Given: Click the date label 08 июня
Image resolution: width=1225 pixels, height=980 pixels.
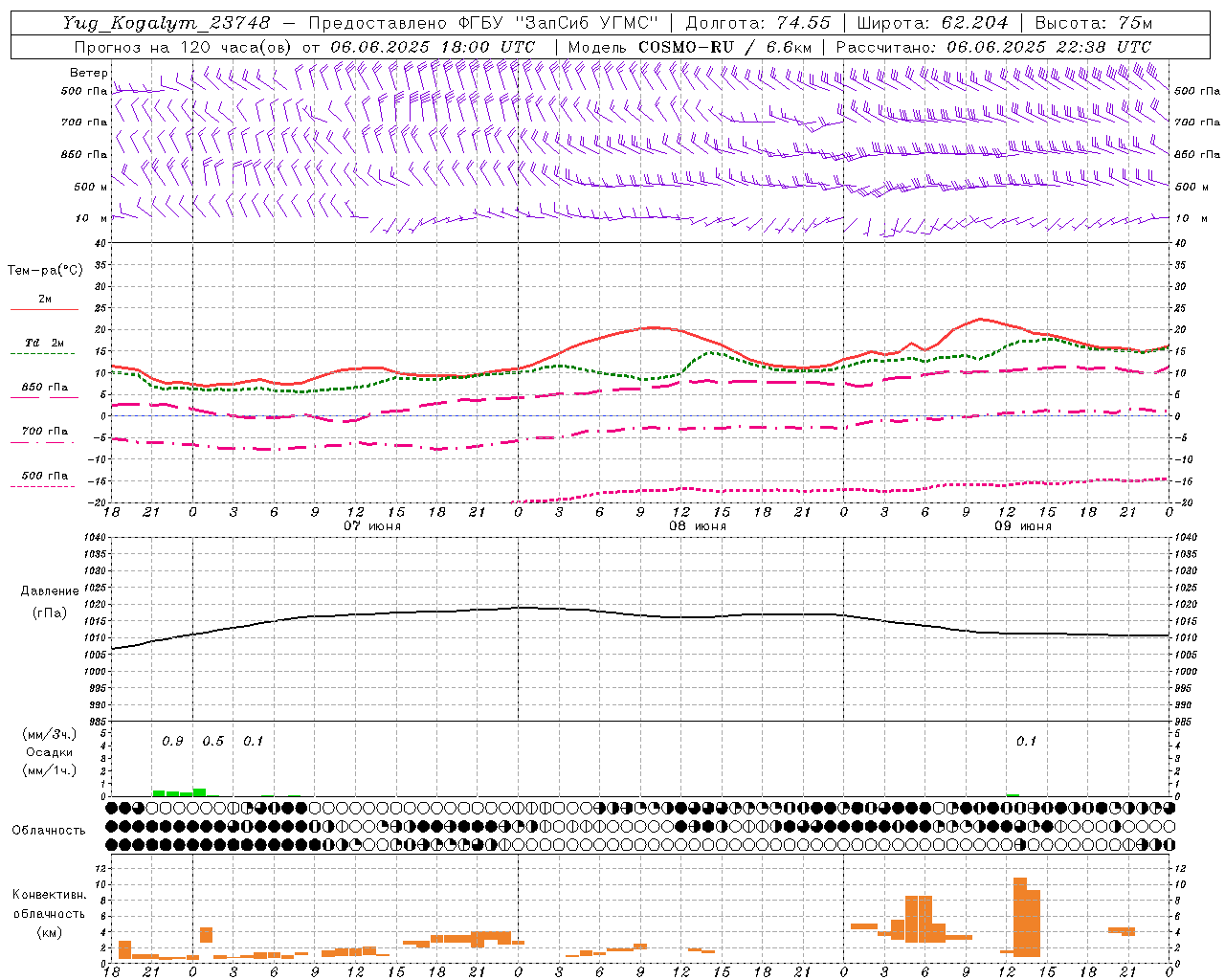Looking at the screenshot, I should pos(698,526).
